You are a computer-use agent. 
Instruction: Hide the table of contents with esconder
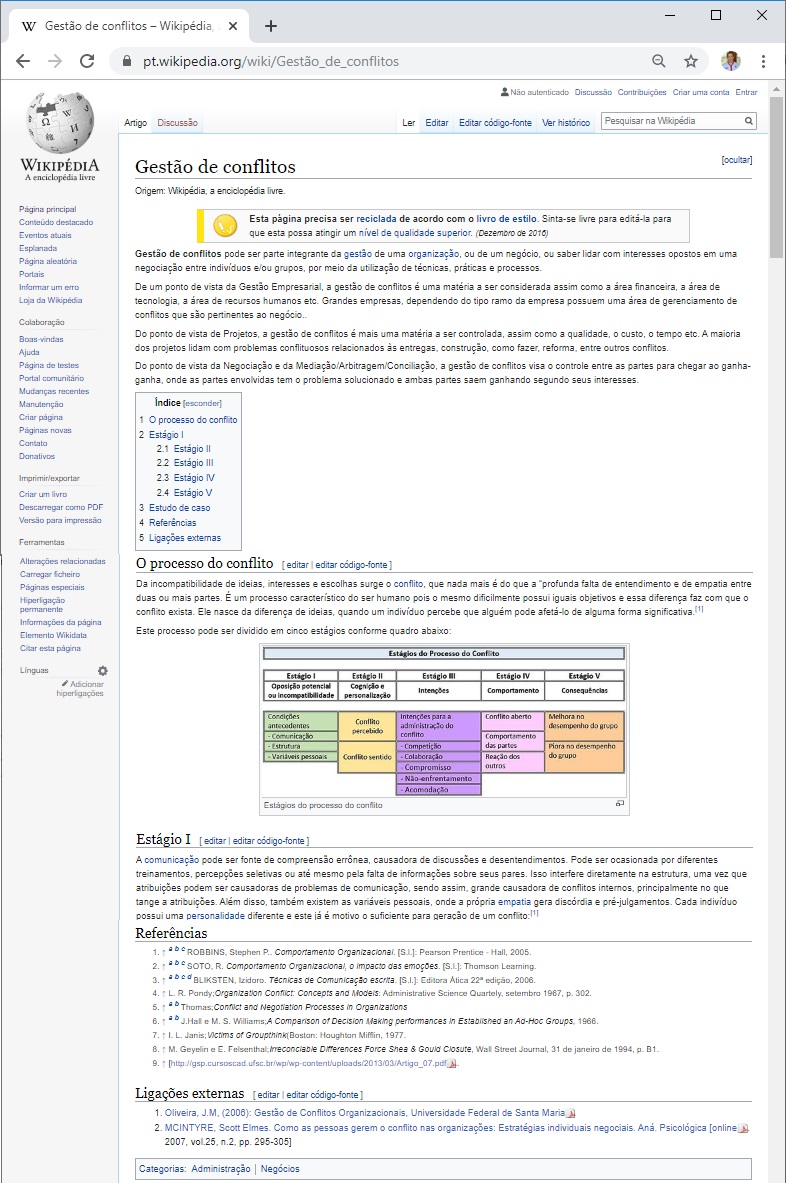[202, 403]
